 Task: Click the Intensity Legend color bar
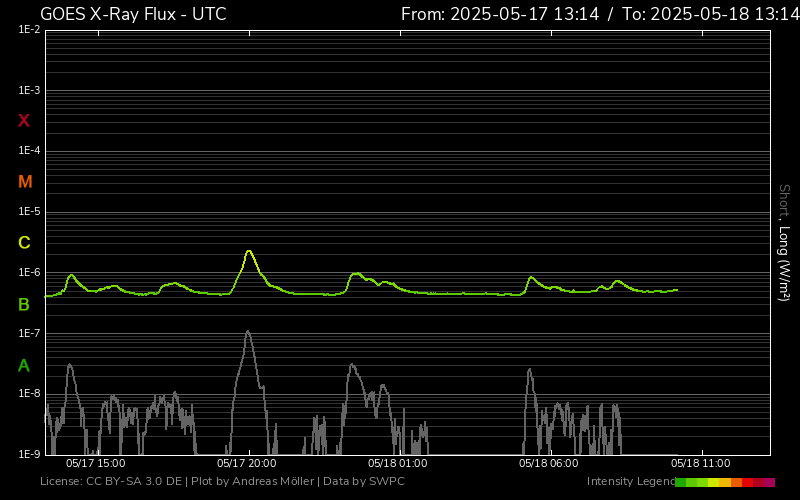(x=724, y=482)
